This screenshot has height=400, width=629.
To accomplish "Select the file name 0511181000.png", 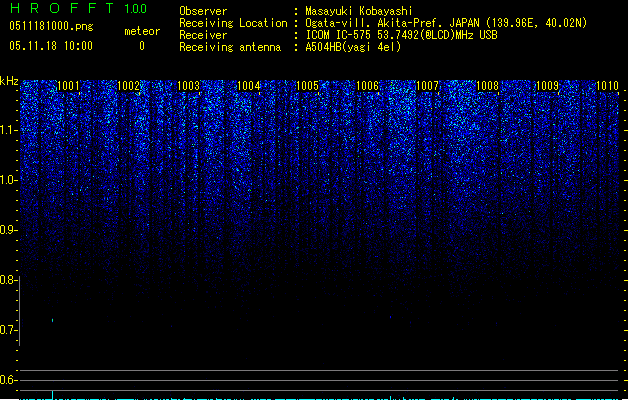I will click(x=51, y=26).
